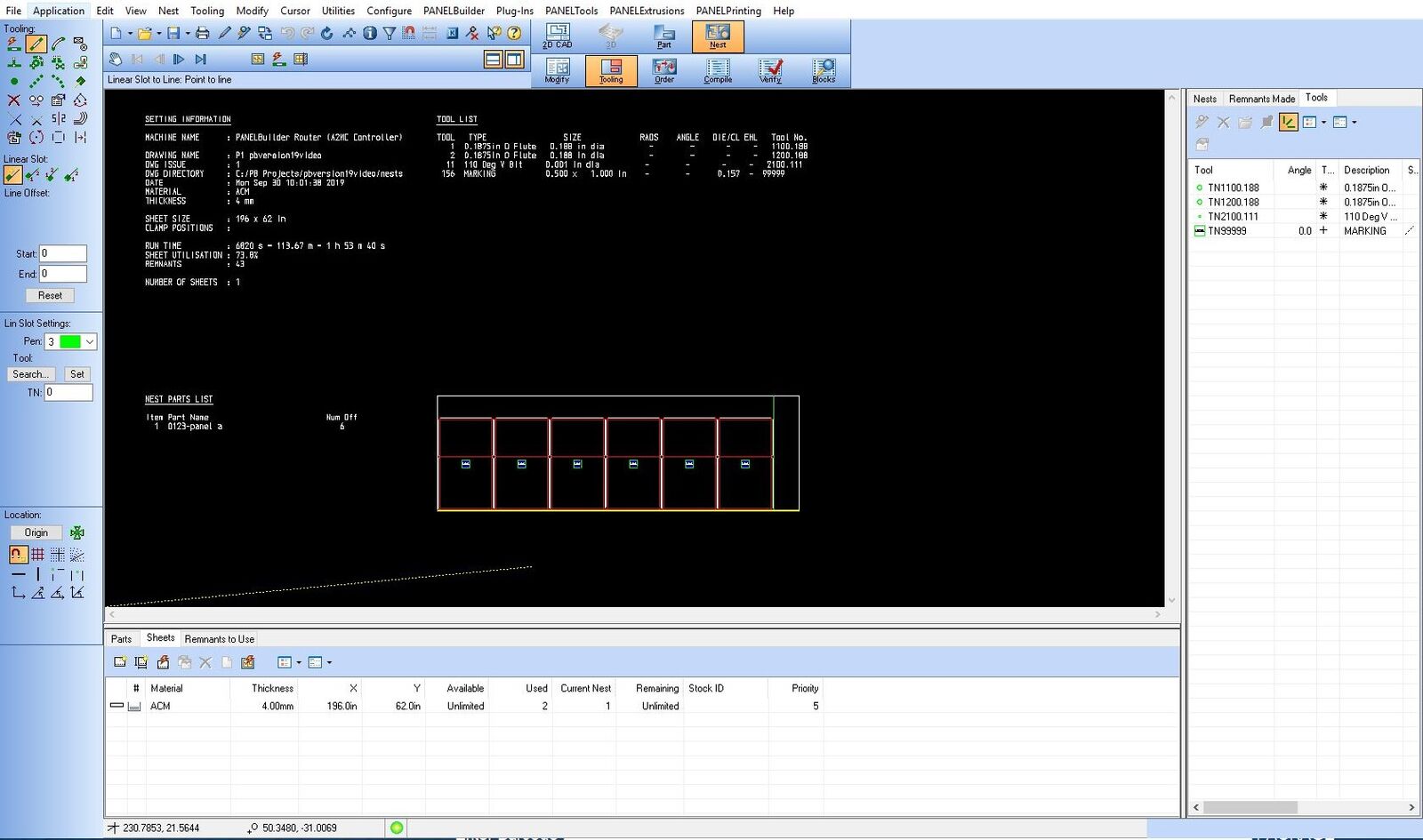
Task: Click the Start input field
Action: tap(63, 253)
